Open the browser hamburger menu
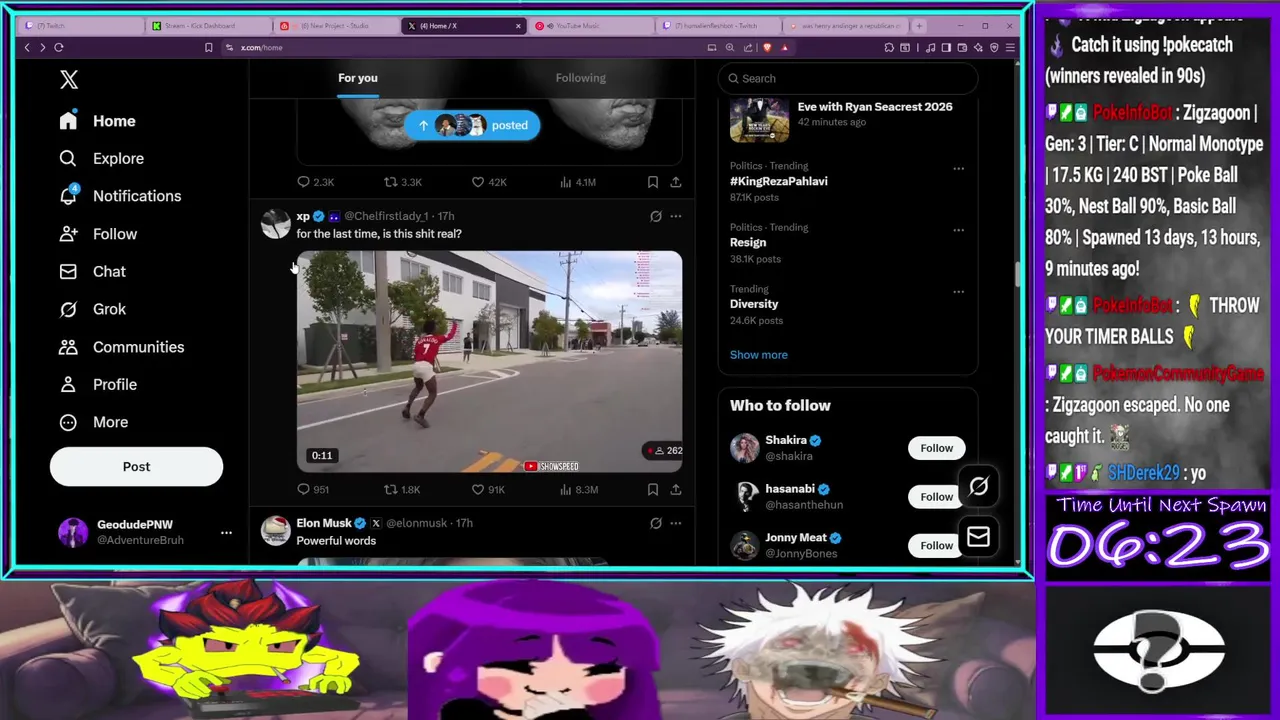Viewport: 1280px width, 720px height. [x=1010, y=47]
